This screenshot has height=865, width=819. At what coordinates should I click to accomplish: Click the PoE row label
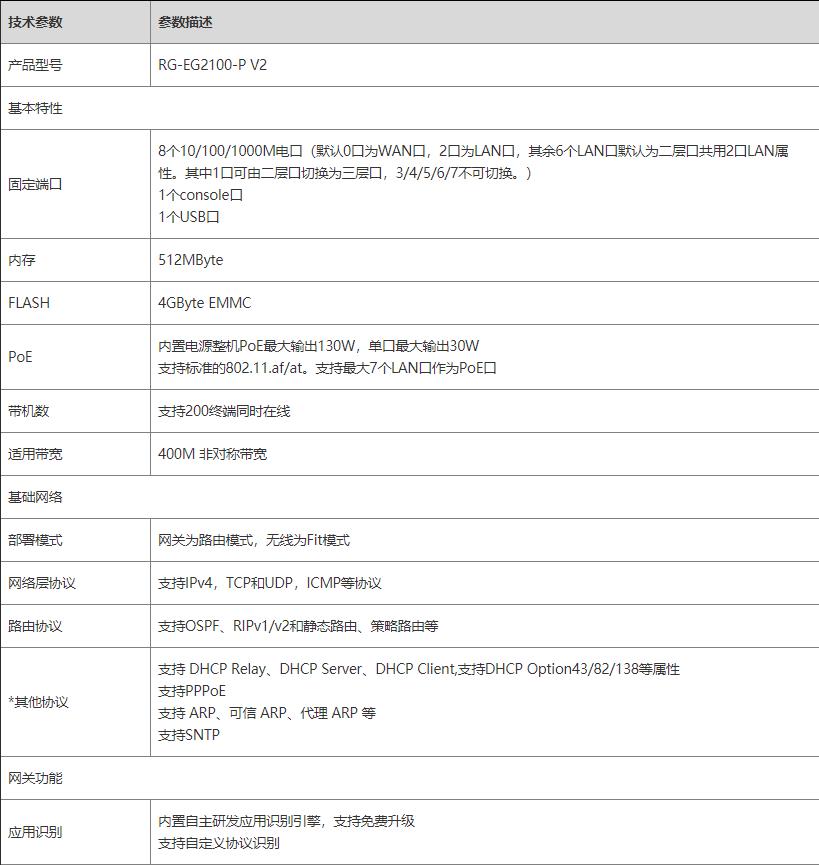tap(20, 357)
